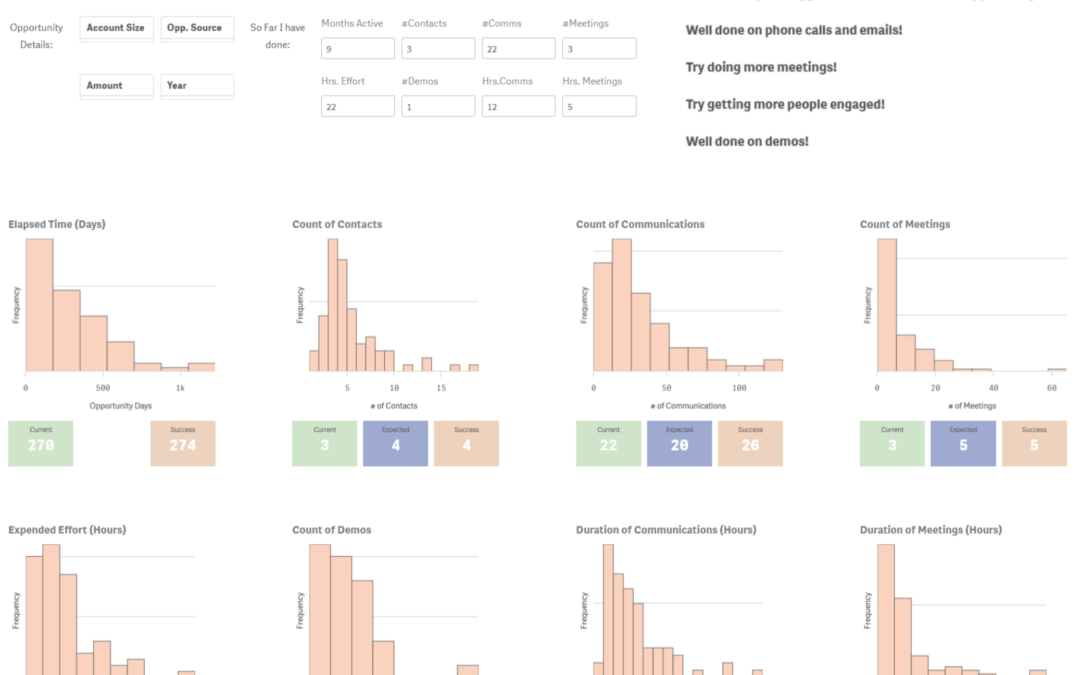Select the #Demos input field
The image size is (1080, 675).
(x=438, y=107)
